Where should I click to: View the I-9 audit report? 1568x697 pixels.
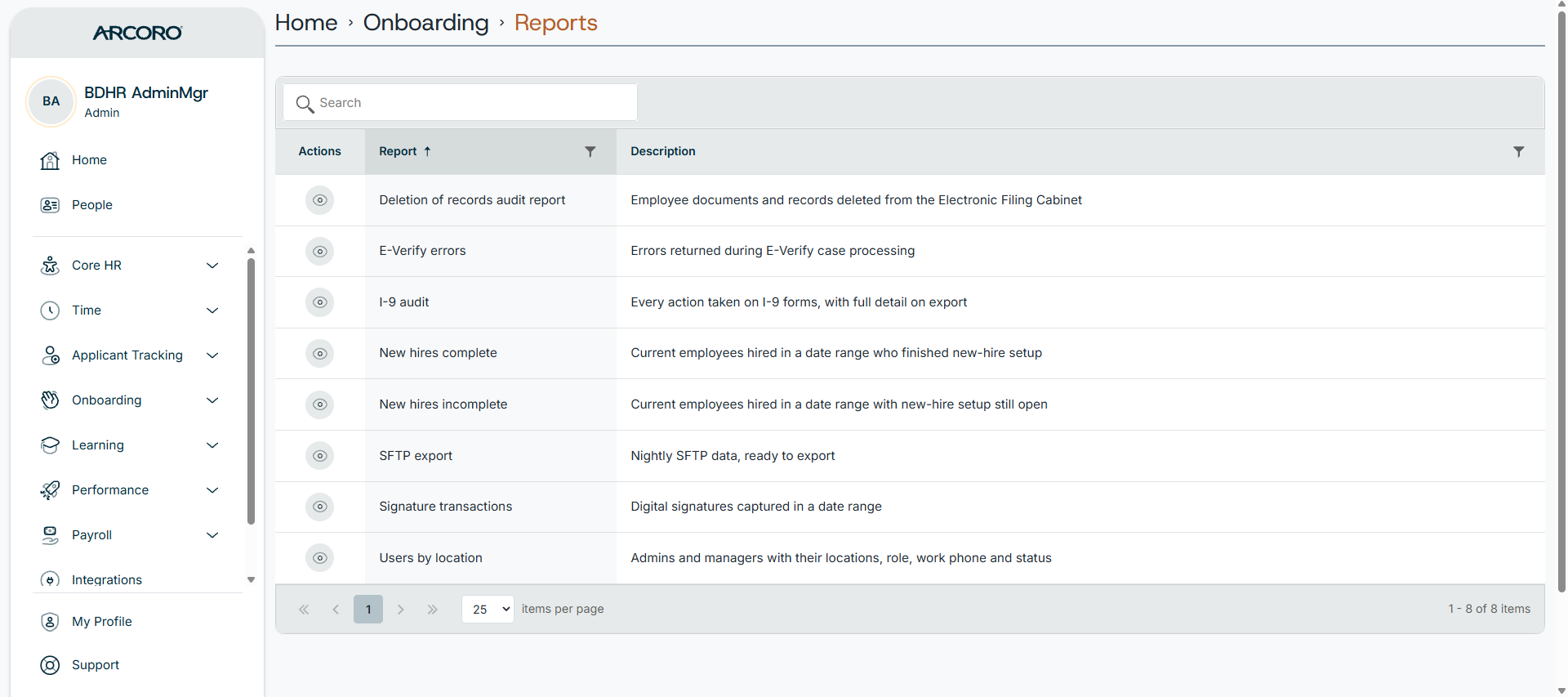click(x=320, y=302)
